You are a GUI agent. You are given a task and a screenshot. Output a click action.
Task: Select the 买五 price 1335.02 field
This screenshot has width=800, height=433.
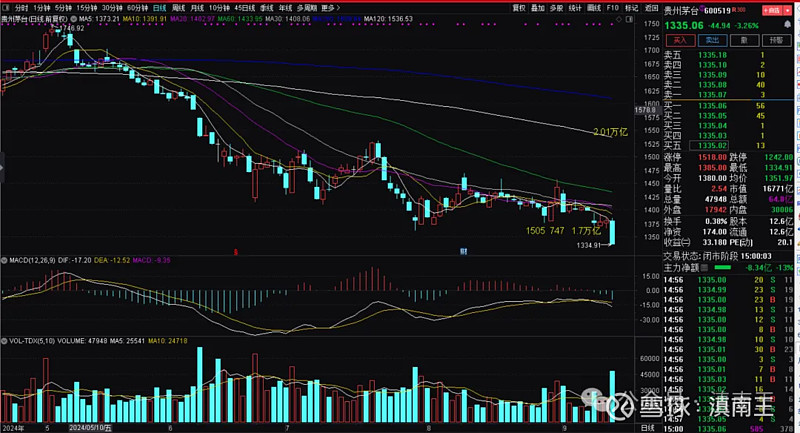coord(709,145)
